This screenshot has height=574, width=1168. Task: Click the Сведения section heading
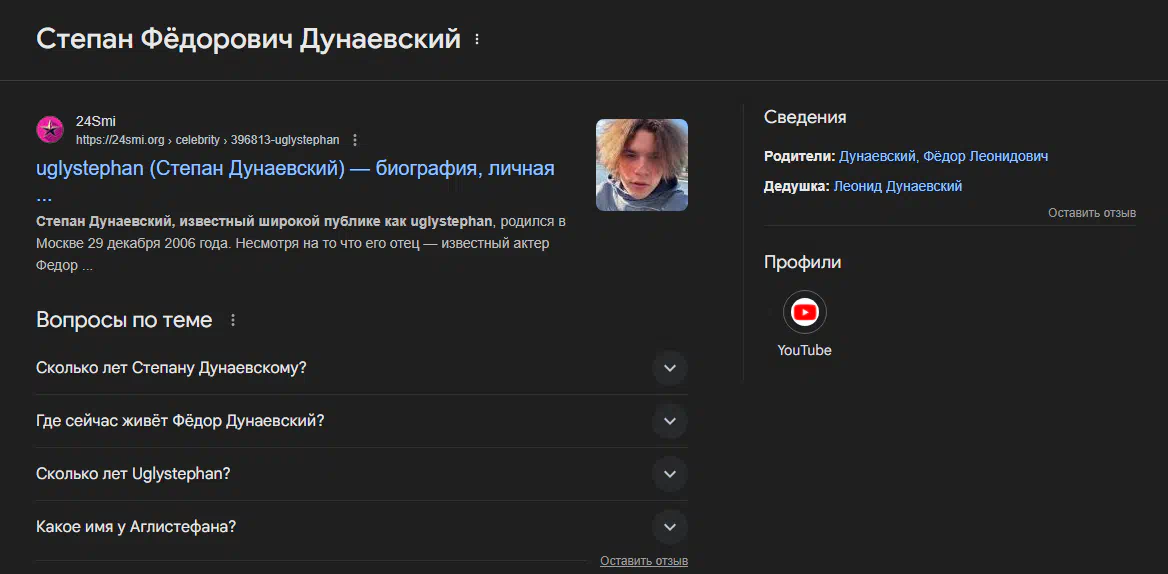(x=805, y=117)
